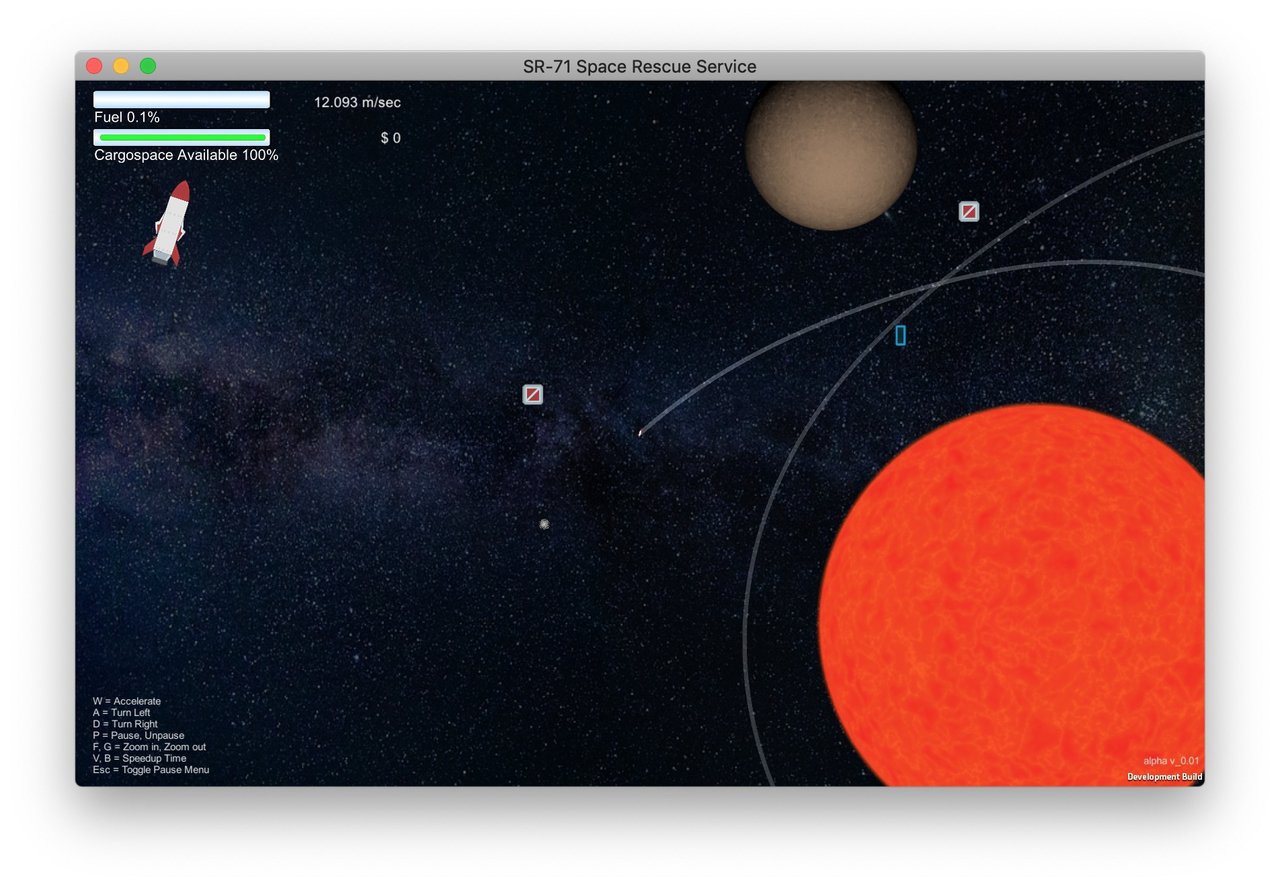Screen dimensions: 1280x886
Task: Click the green cargospace bar
Action: coord(182,138)
